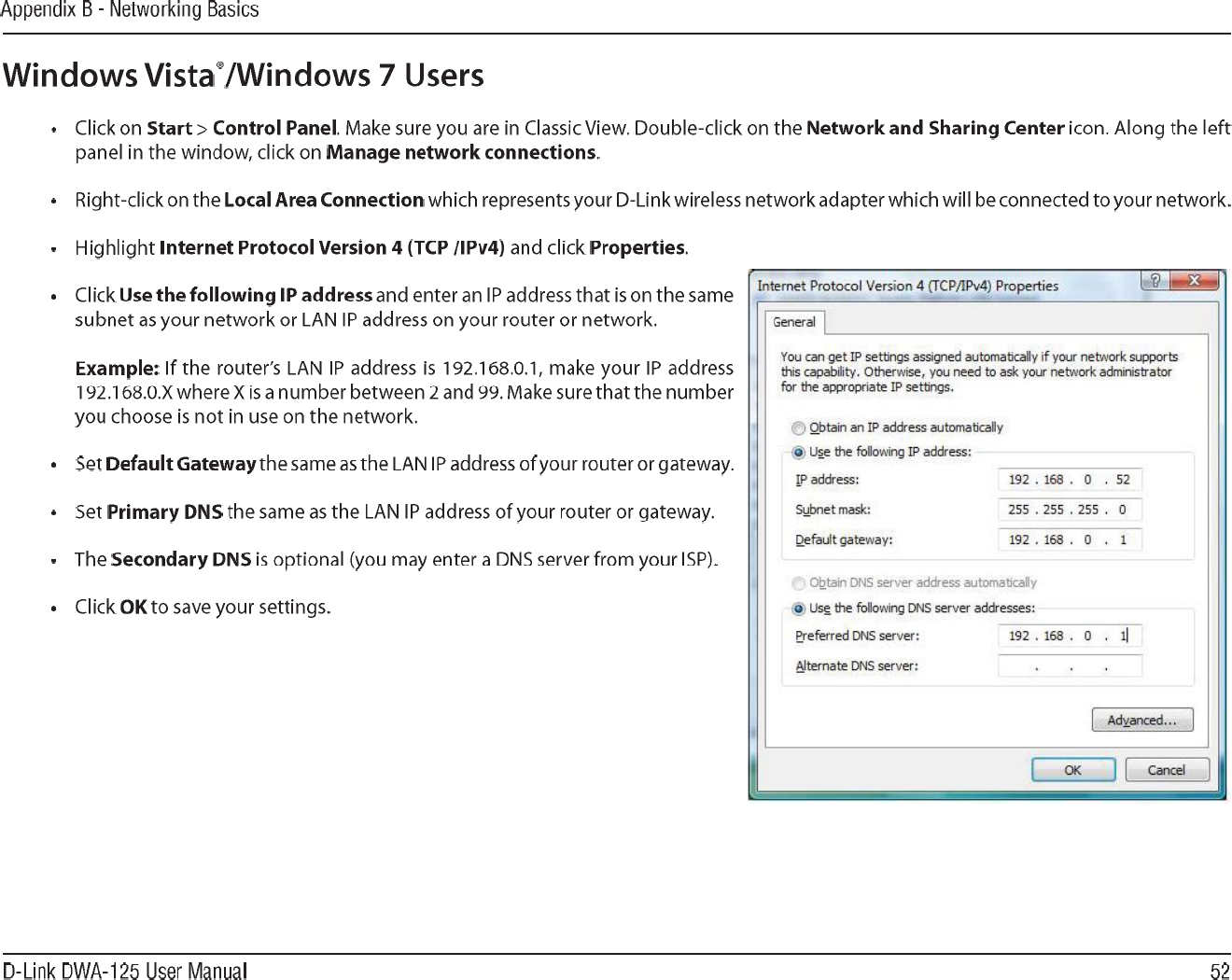Select Obtain an IP address automatically

coord(798,428)
